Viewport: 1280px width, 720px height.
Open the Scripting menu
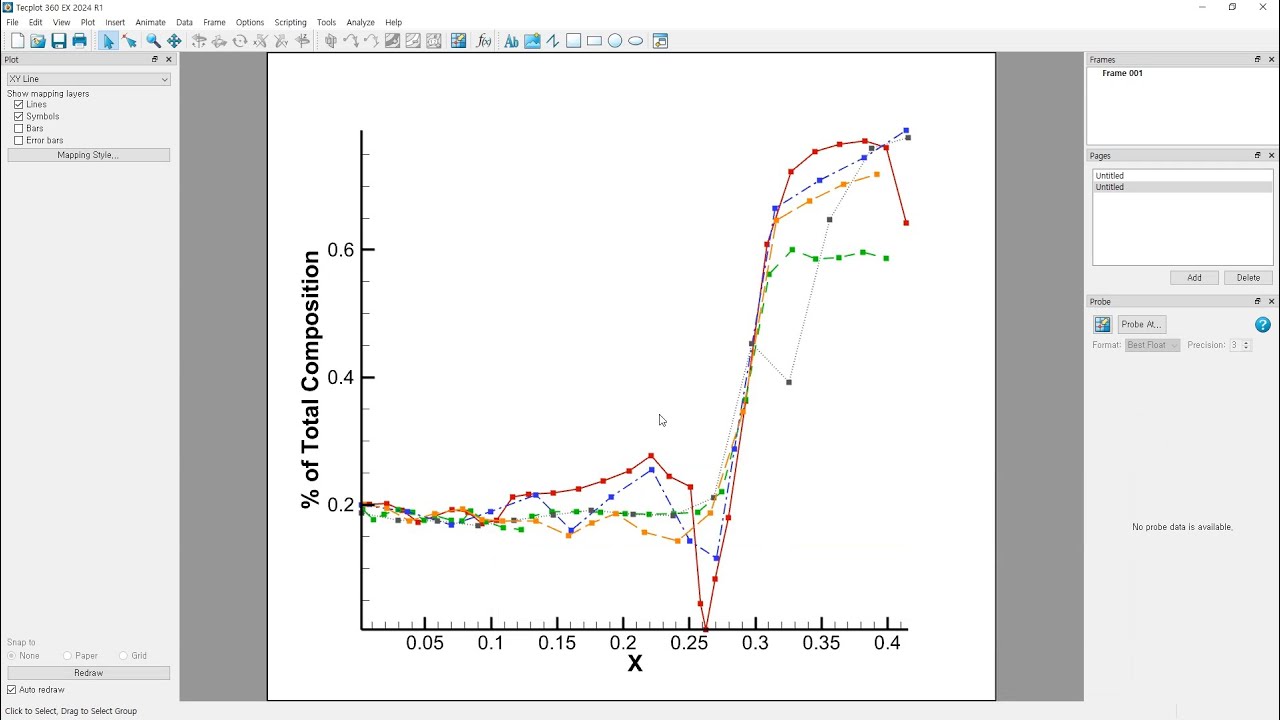290,22
